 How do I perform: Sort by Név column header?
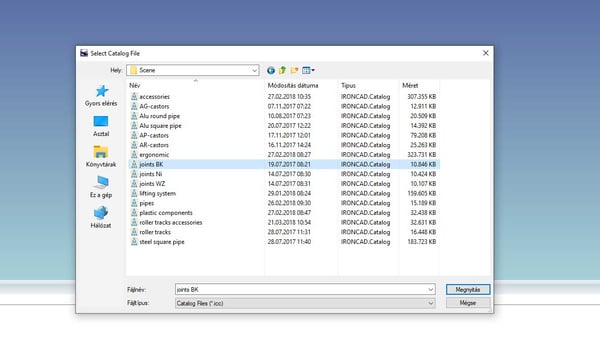(x=195, y=85)
